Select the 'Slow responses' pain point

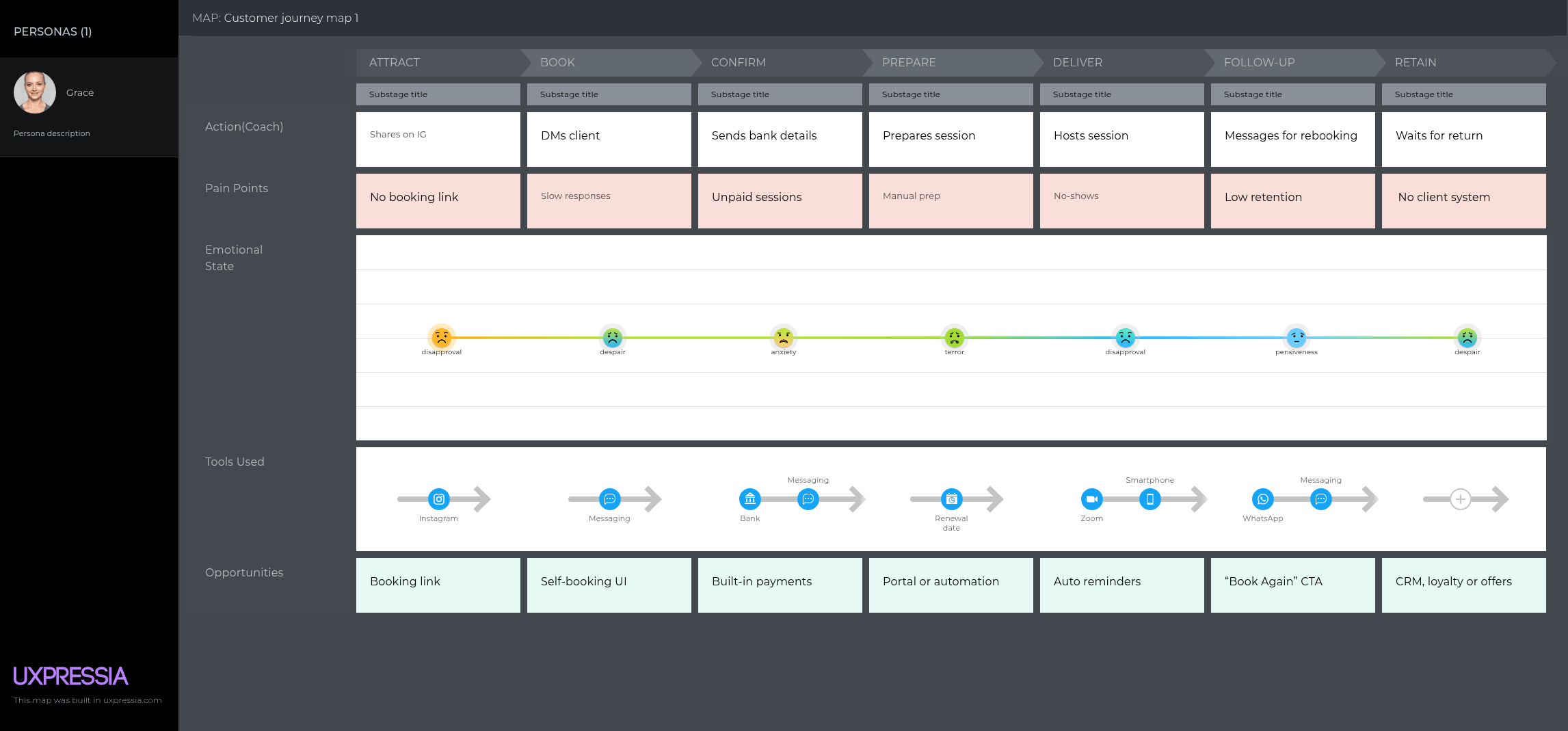609,201
